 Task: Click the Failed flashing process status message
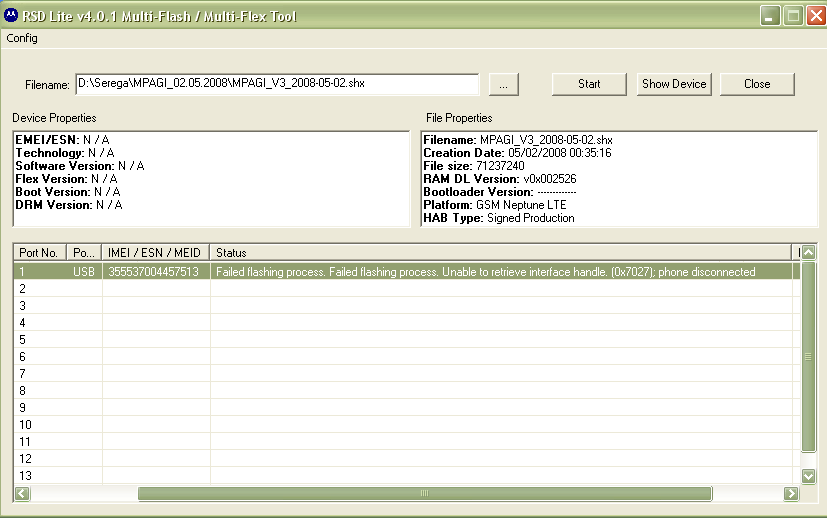point(485,272)
